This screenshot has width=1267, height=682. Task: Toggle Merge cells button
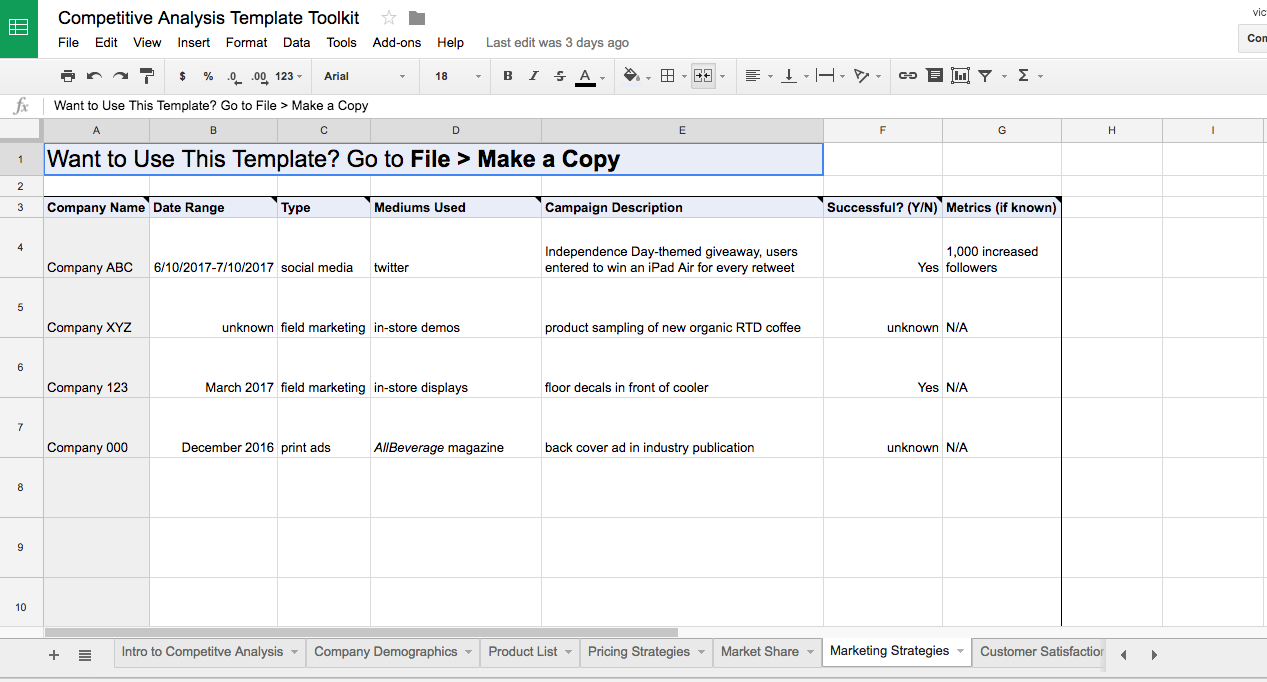click(703, 76)
